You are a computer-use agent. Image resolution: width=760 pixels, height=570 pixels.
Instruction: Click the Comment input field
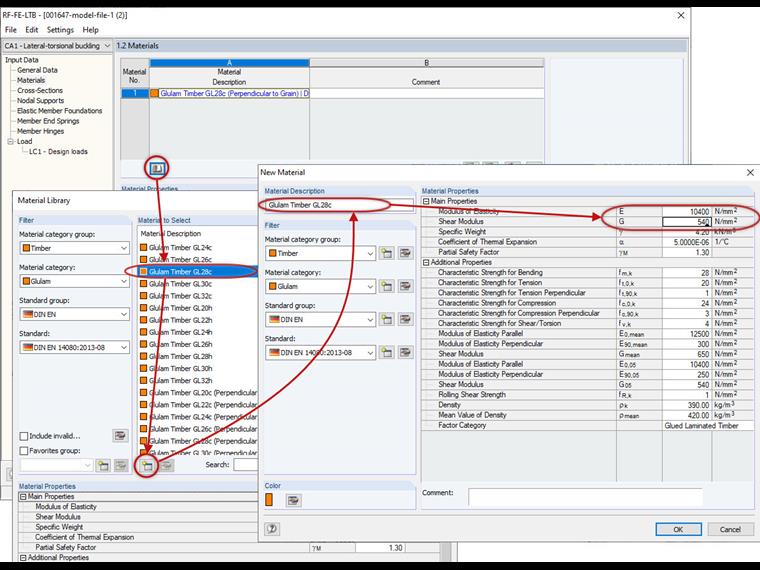[585, 497]
